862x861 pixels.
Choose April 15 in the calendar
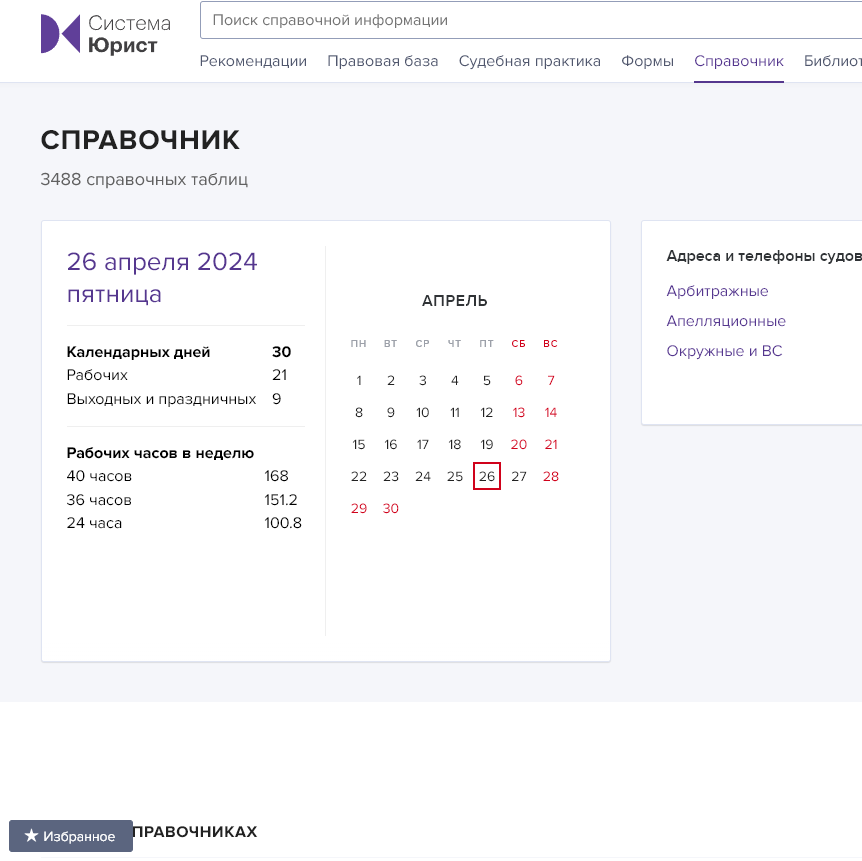(358, 444)
